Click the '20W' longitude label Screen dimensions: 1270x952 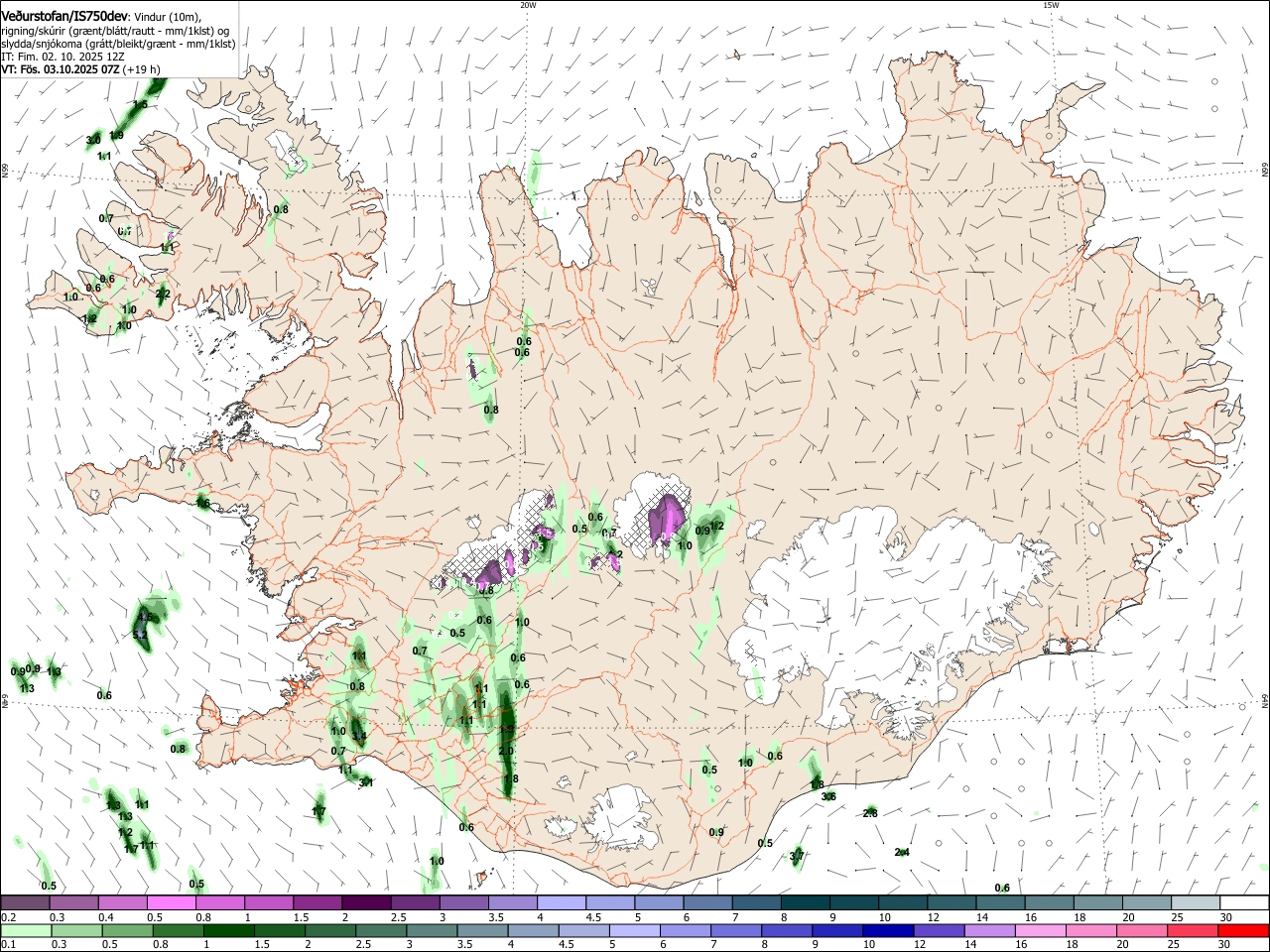point(528,5)
